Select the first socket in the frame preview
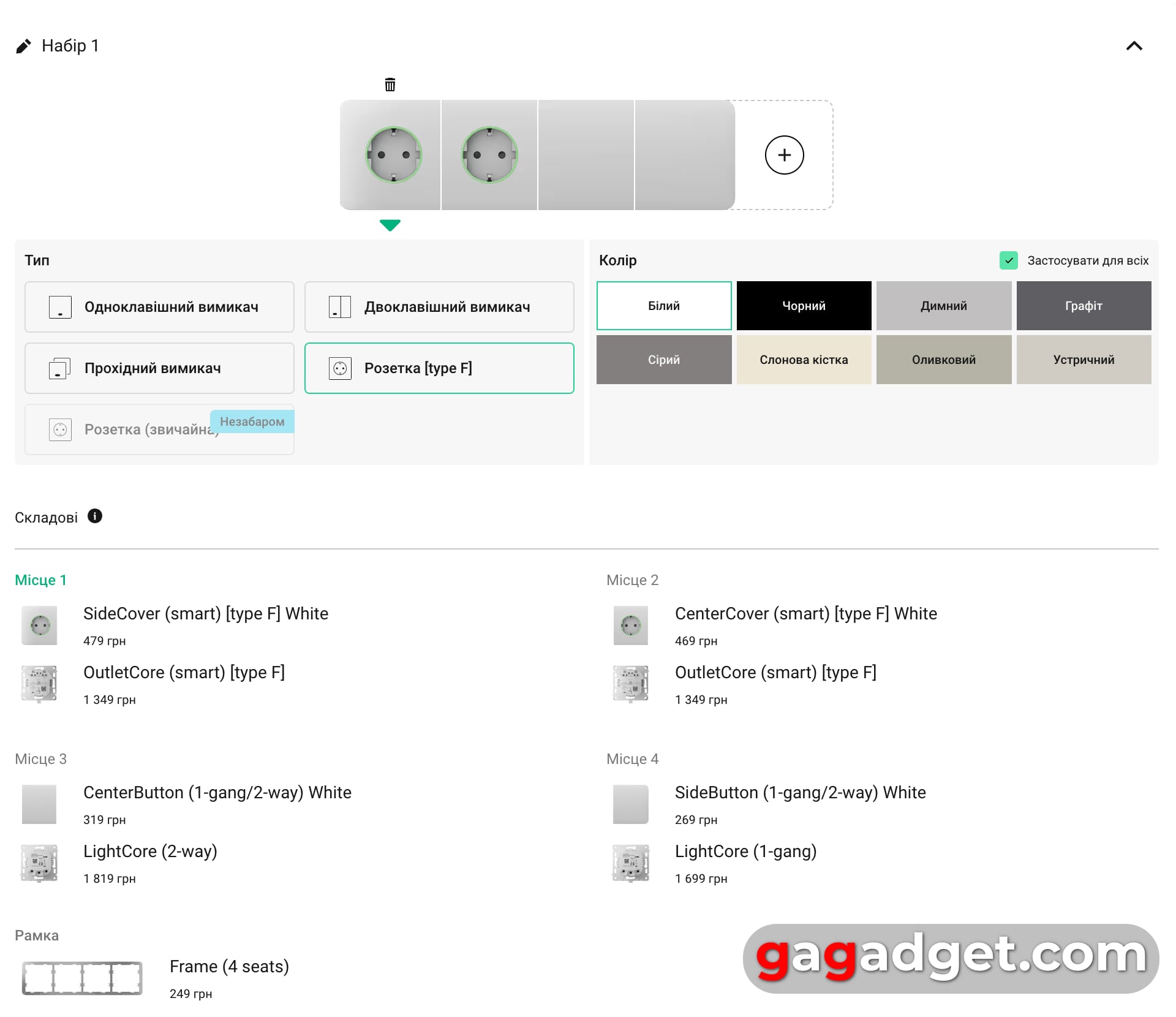 click(x=393, y=155)
